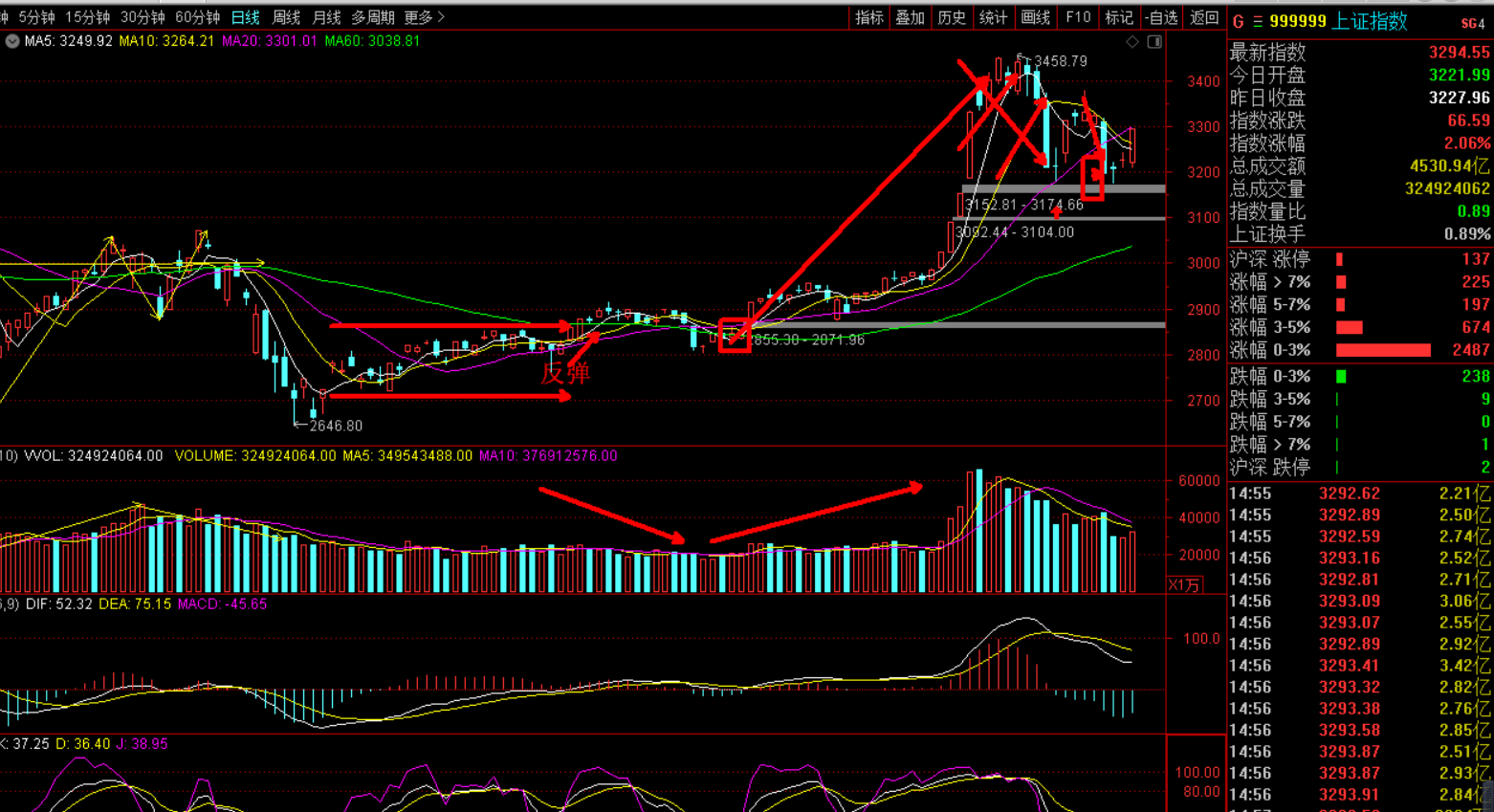
Task: Click the tick row priced 3293.91
Action: coord(1360,795)
